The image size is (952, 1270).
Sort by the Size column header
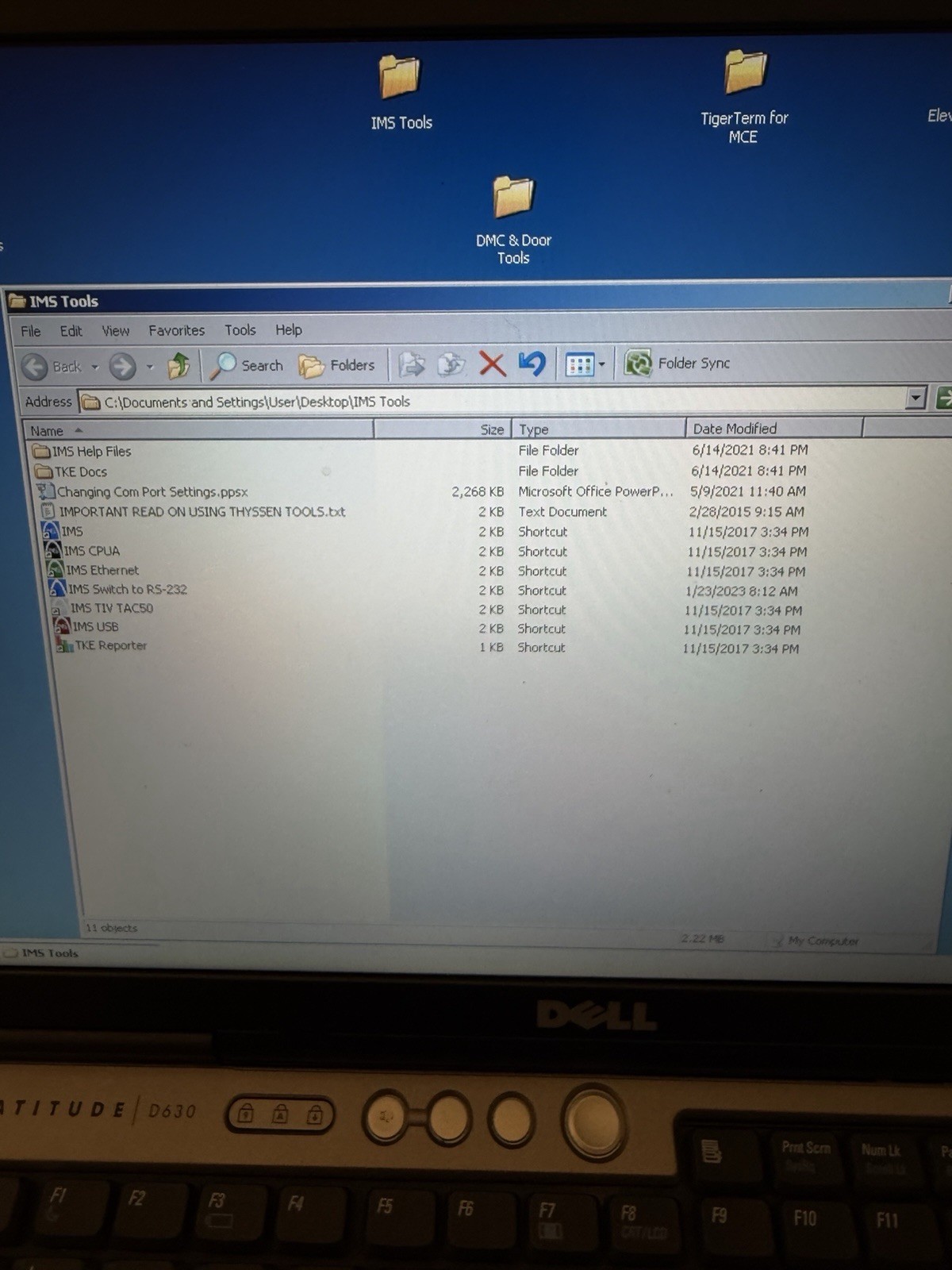tap(442, 429)
